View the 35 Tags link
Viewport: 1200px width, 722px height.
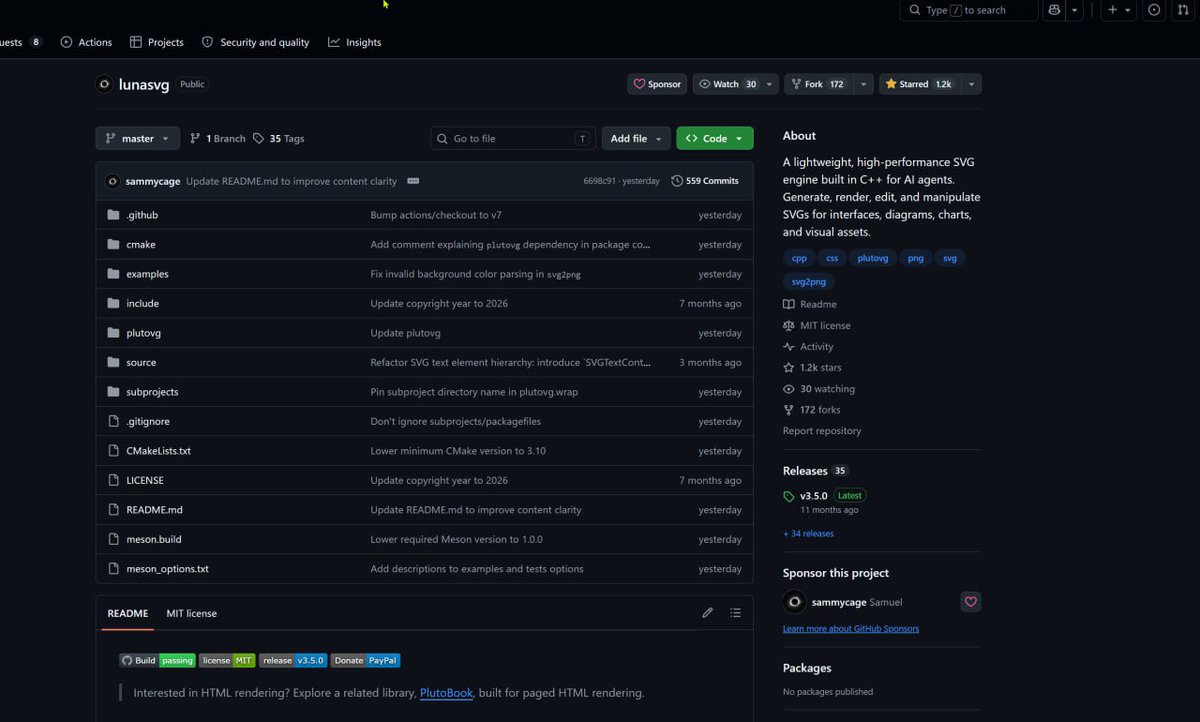(x=279, y=138)
